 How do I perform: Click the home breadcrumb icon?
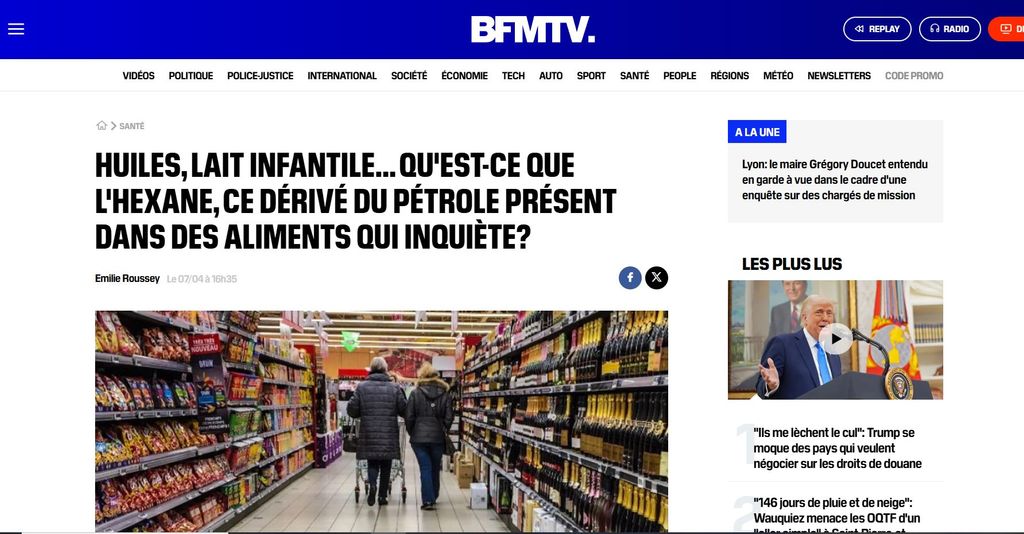click(101, 126)
